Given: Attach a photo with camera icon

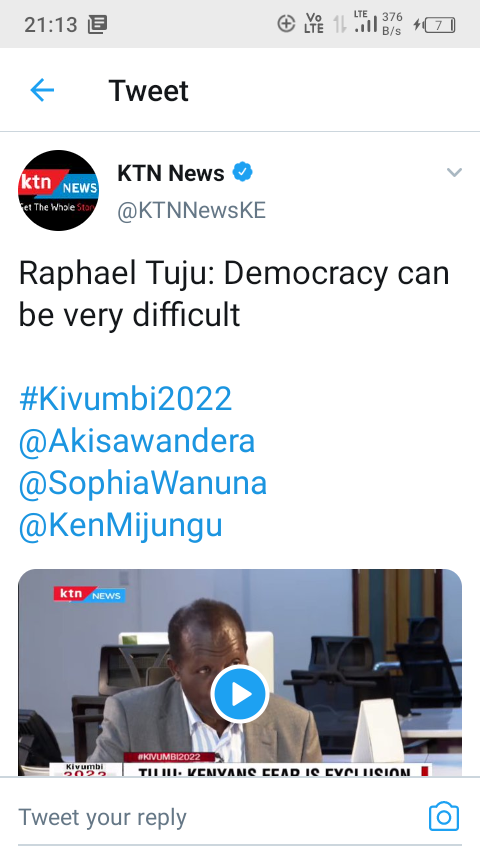Looking at the screenshot, I should pyautogui.click(x=444, y=816).
